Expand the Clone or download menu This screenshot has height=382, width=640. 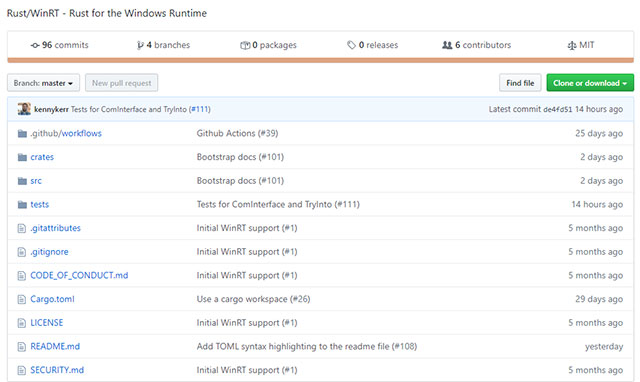coord(590,83)
